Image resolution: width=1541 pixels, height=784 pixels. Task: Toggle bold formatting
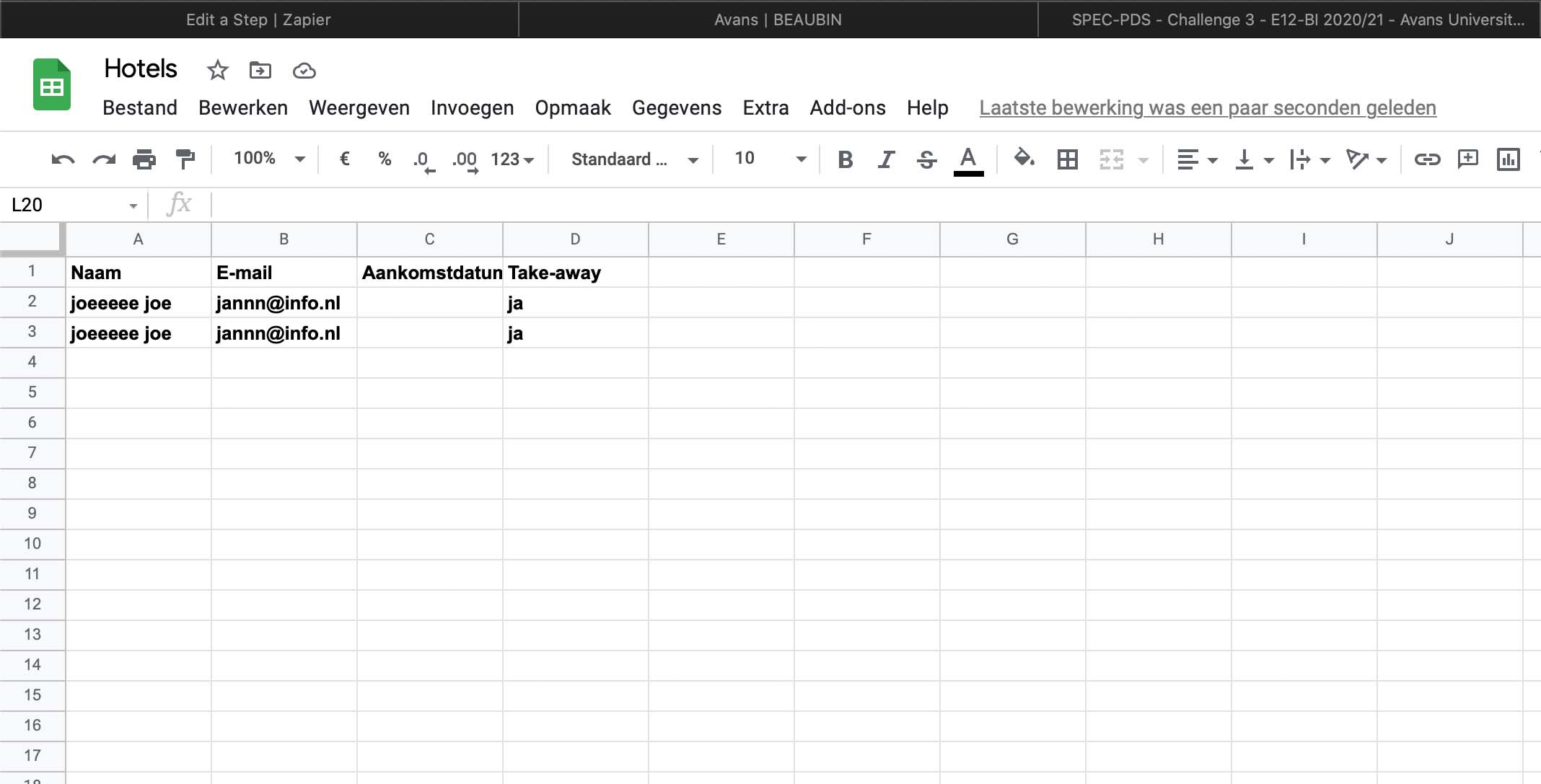[846, 159]
